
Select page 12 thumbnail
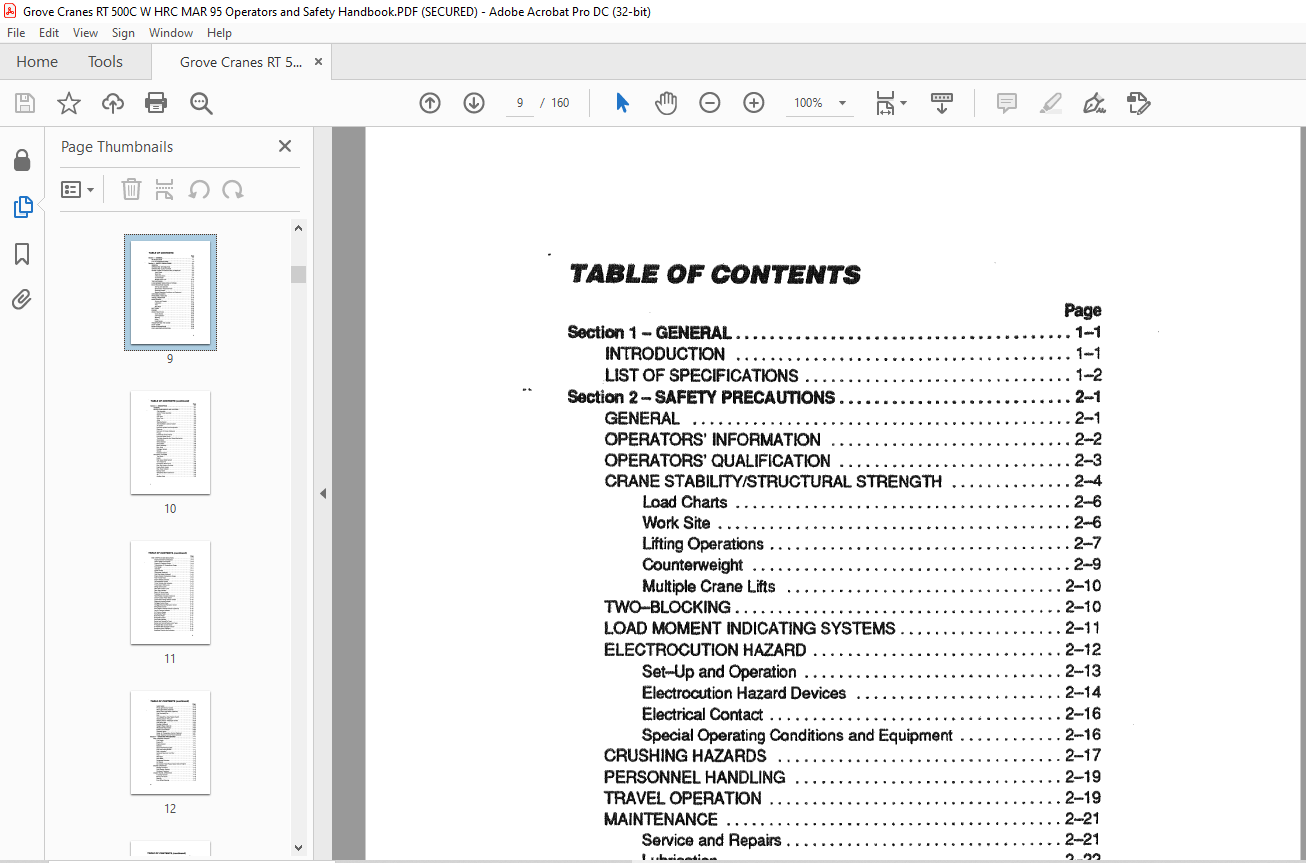pos(170,742)
